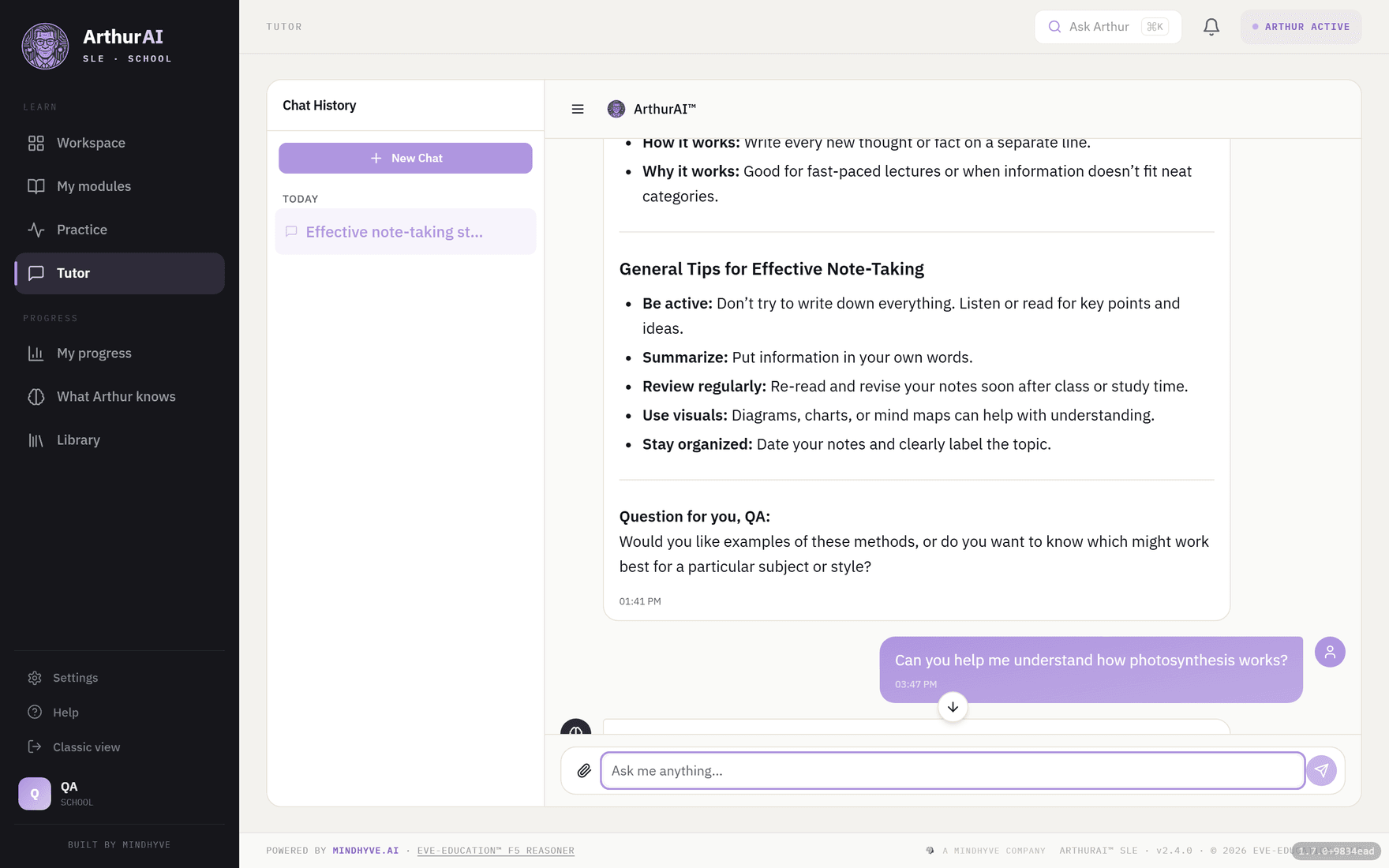Start a New Chat
Viewport: 1389px width, 868px height.
(406, 158)
